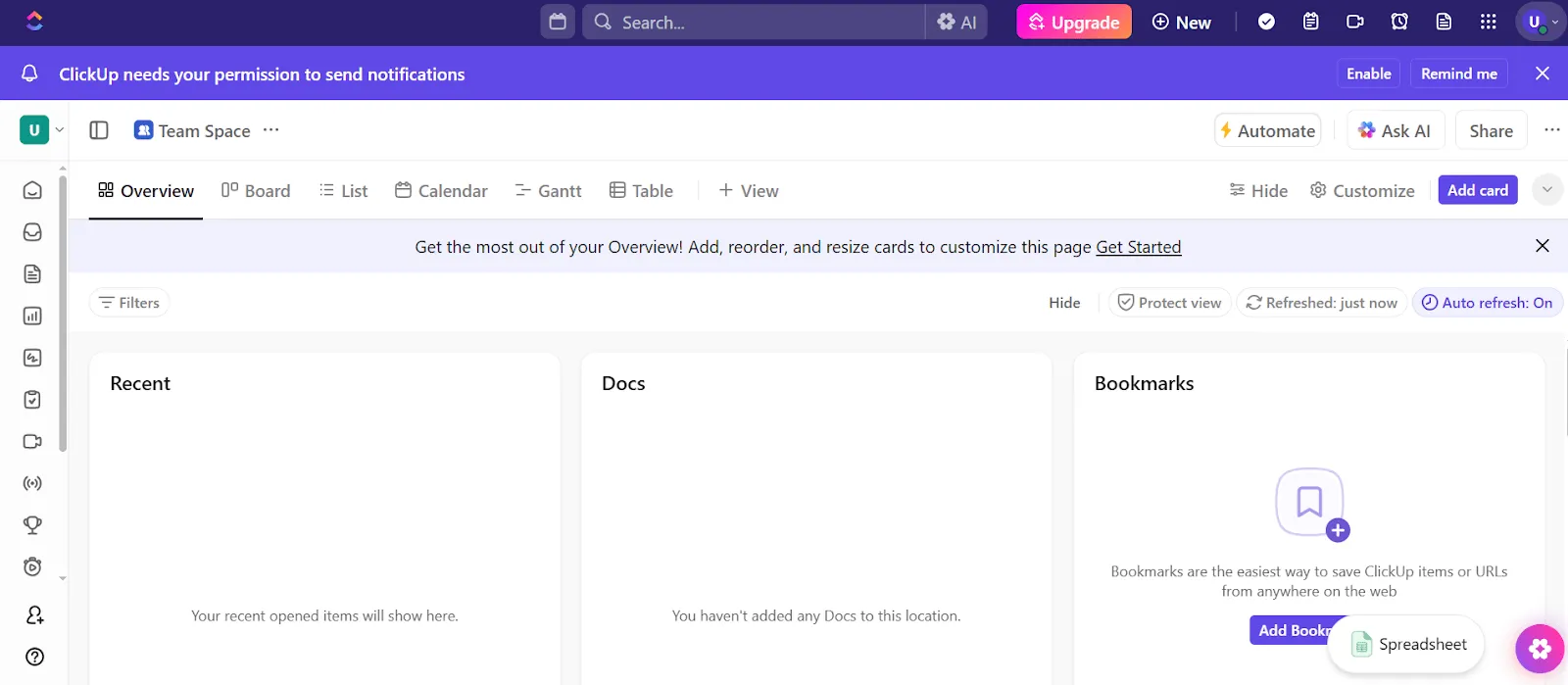
Task: Open Pulse broadcast icon in sidebar
Action: [x=32, y=483]
